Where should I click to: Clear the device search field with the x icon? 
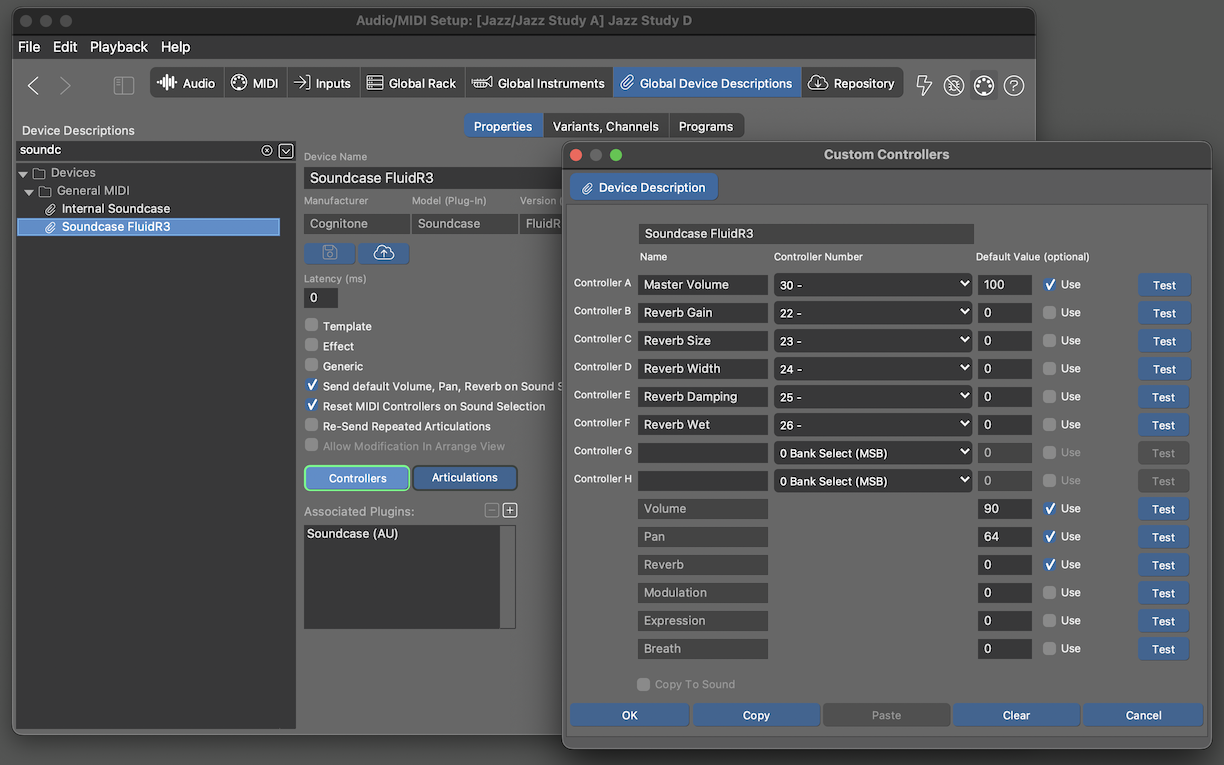(x=267, y=150)
